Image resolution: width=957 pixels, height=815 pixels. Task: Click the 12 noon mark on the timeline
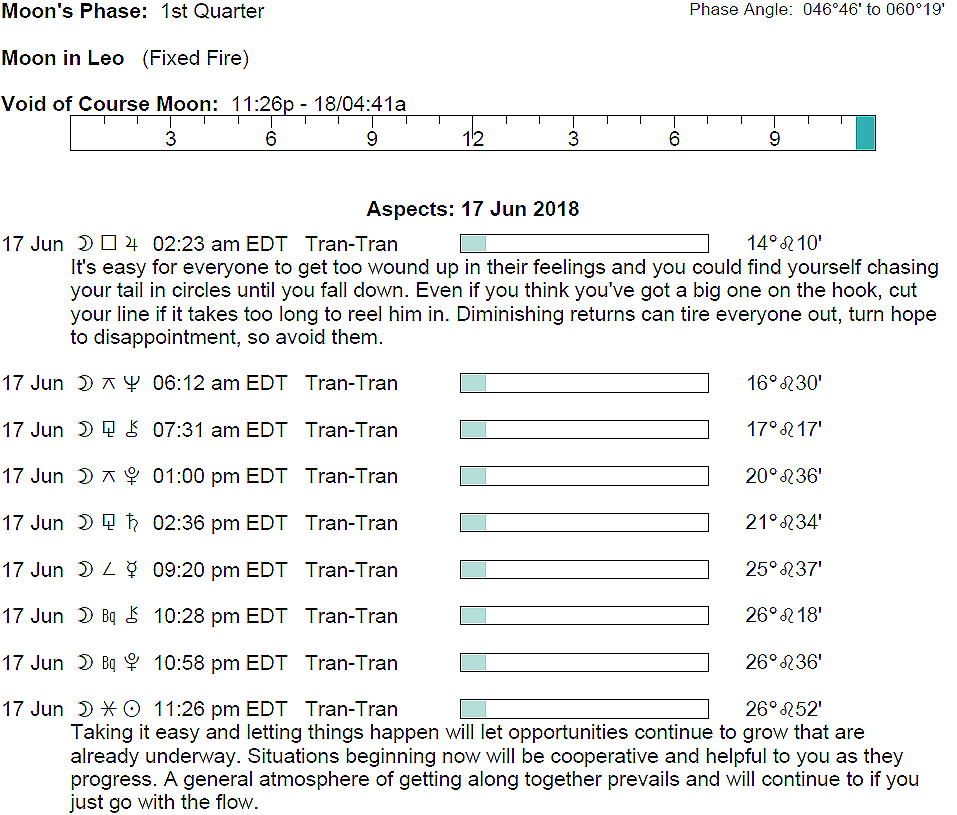472,139
